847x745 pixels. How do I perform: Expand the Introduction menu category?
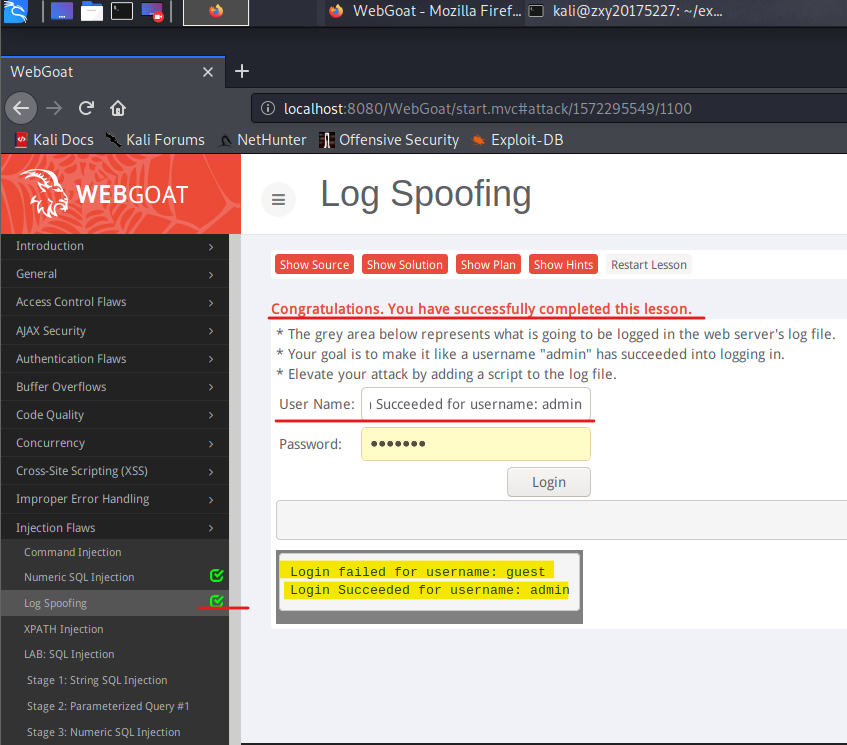(x=115, y=246)
